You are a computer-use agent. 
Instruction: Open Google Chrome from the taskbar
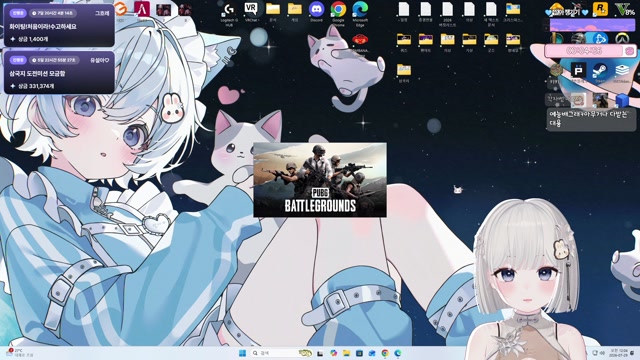click(385, 353)
